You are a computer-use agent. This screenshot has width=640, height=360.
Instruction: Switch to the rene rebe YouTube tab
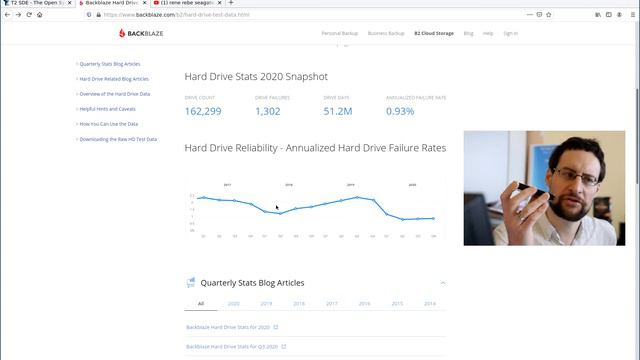coord(187,3)
